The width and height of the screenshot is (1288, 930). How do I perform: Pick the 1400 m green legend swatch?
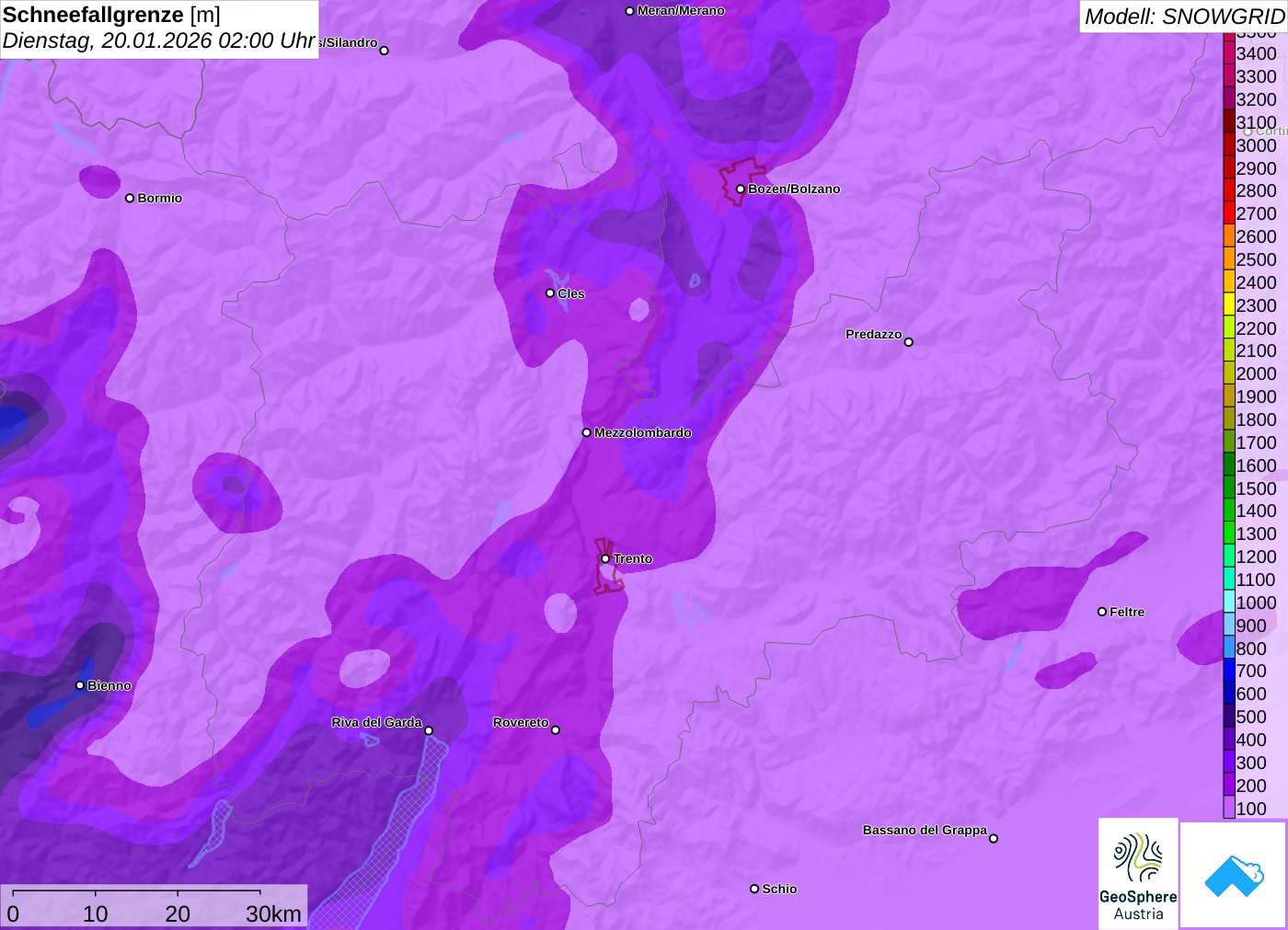coord(1229,511)
